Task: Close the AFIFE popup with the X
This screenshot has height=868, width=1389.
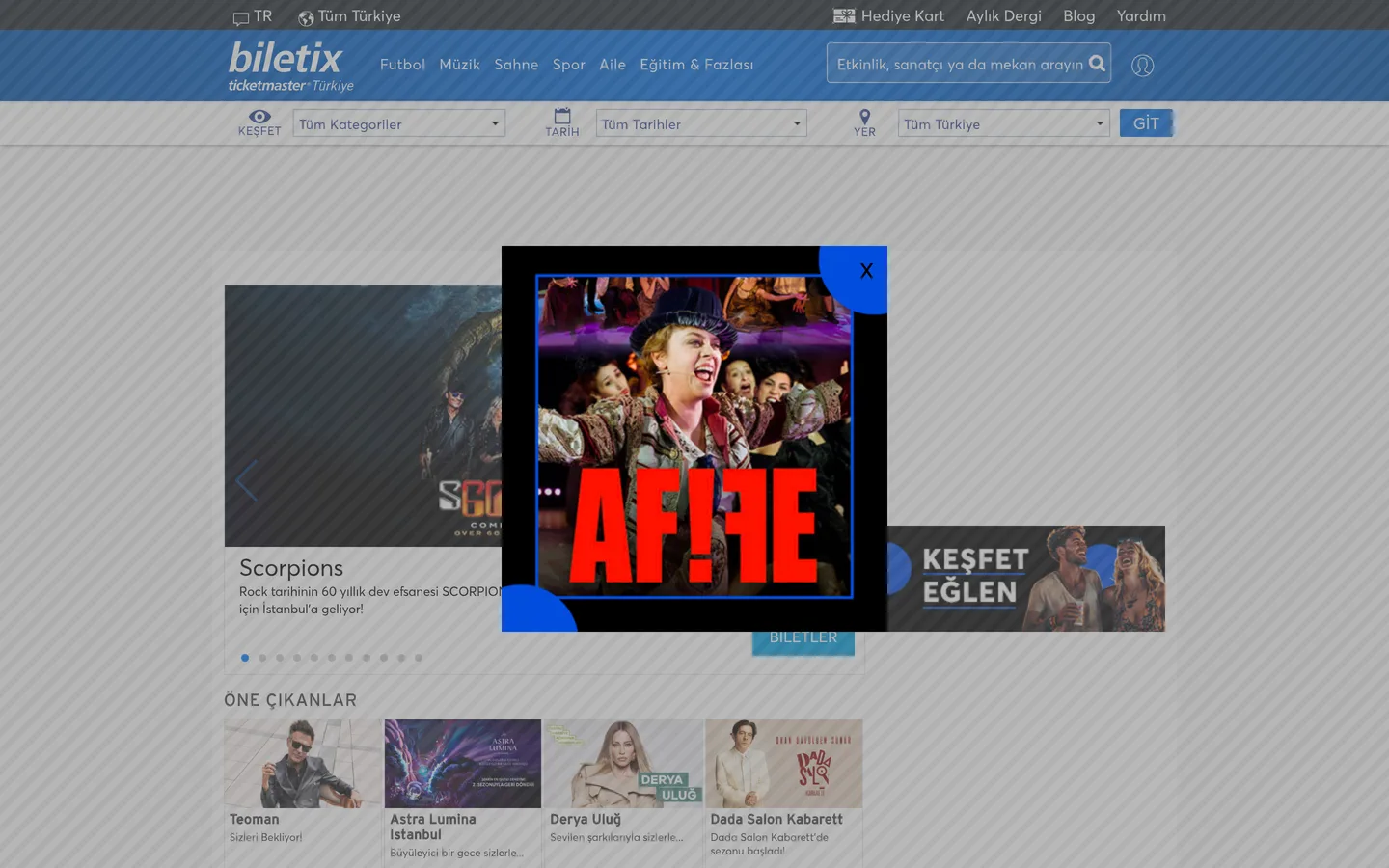Action: coord(866,271)
